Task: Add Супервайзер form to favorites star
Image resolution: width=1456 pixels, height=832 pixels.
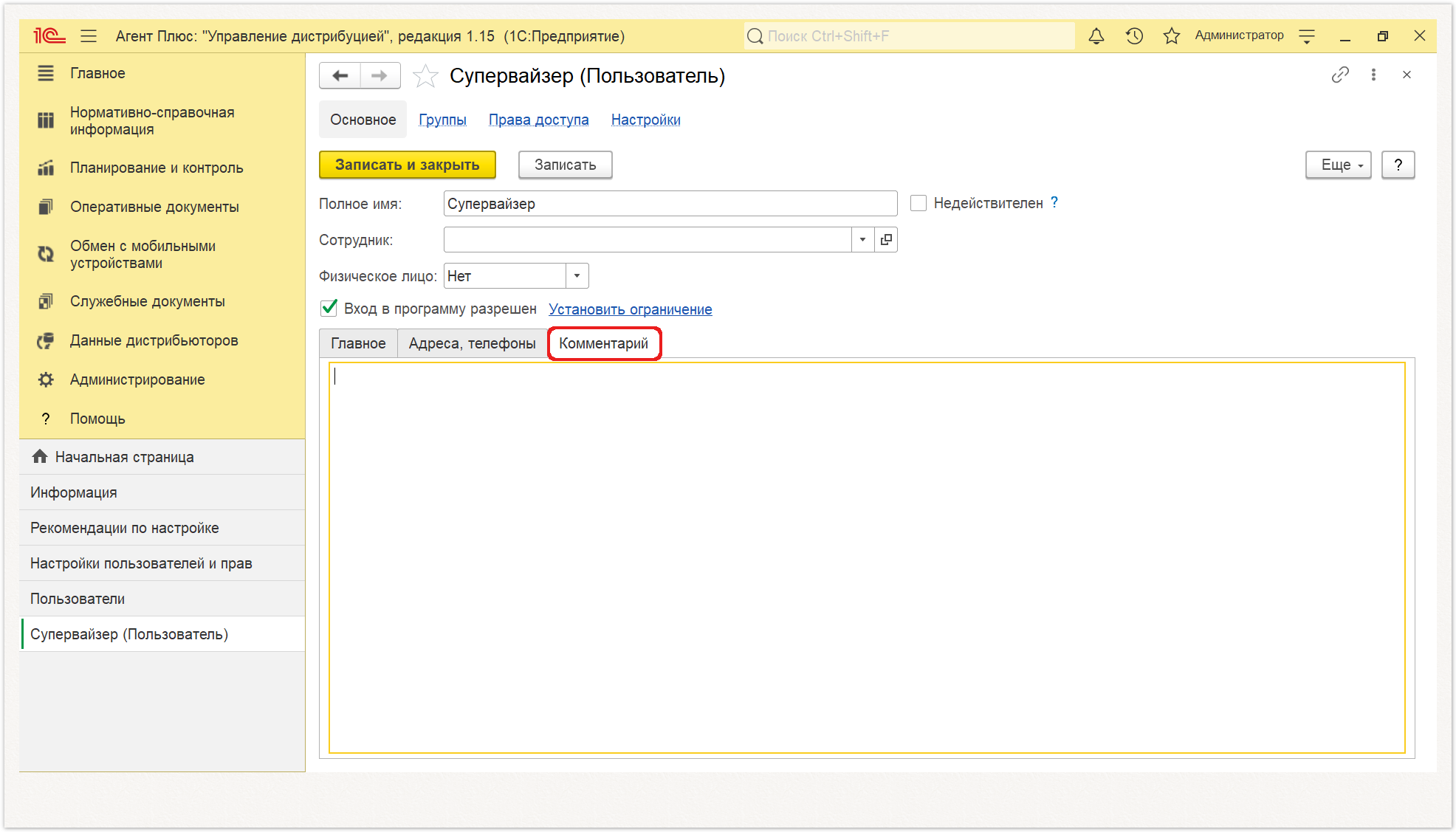Action: pyautogui.click(x=425, y=75)
